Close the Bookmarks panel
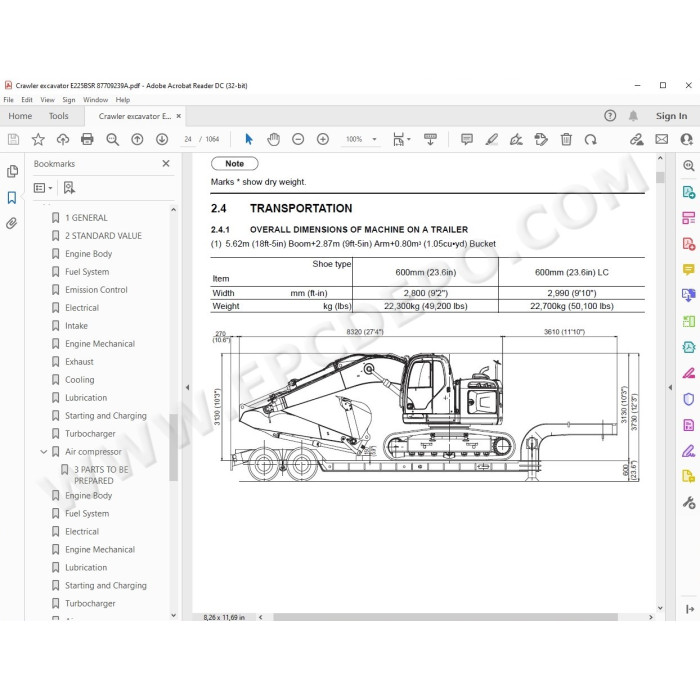This screenshot has height=700, width=700. point(166,163)
